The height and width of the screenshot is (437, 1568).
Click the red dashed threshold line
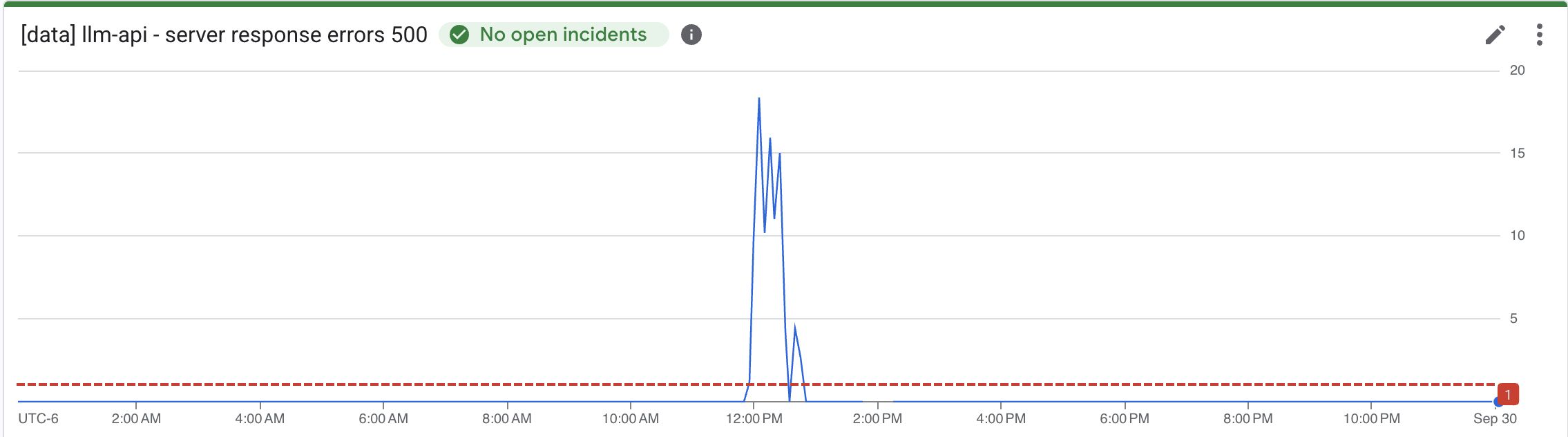point(414,384)
